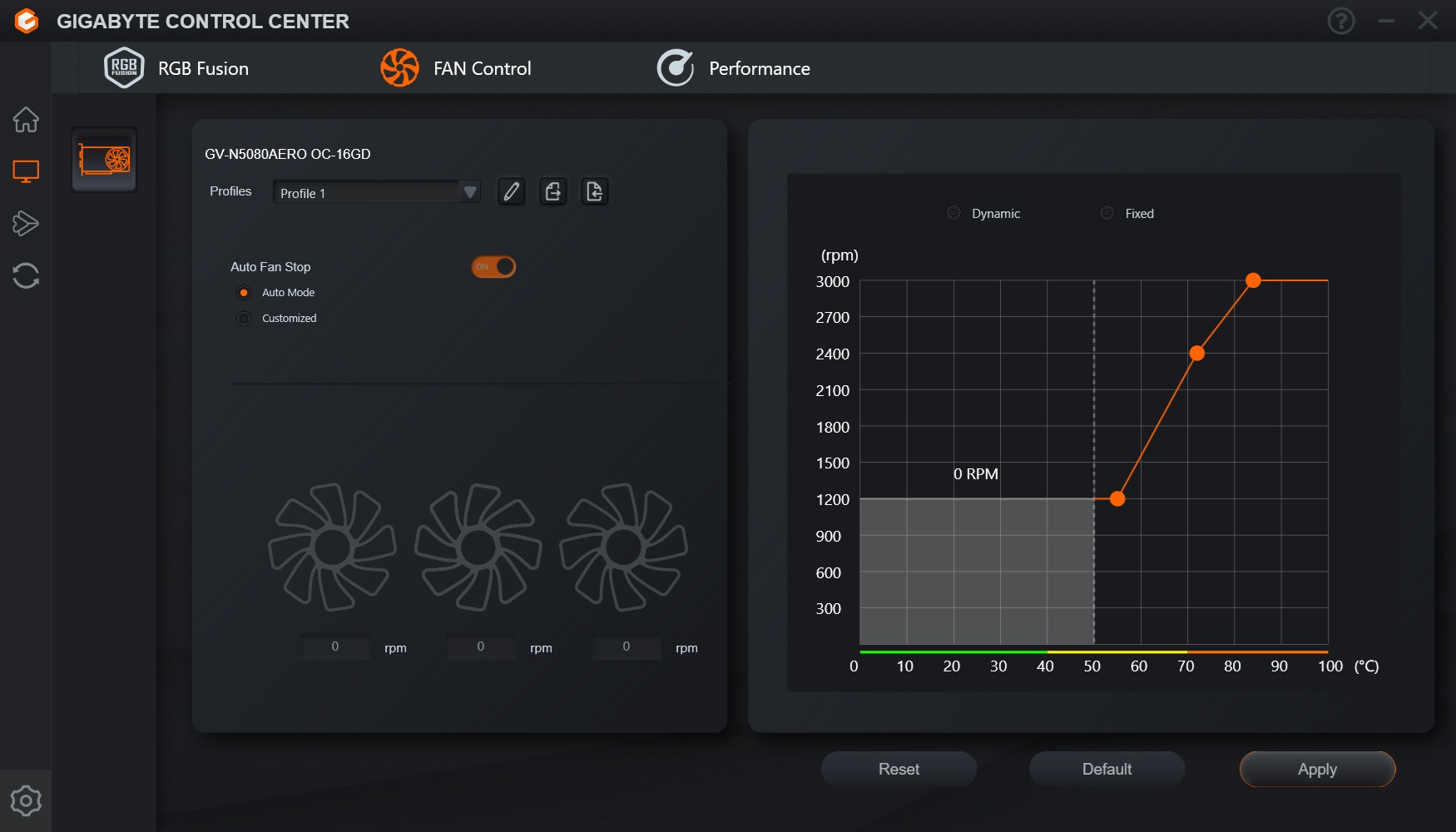Viewport: 1456px width, 832px height.
Task: Open the arrow-shaped sidebar icon
Action: tap(26, 223)
